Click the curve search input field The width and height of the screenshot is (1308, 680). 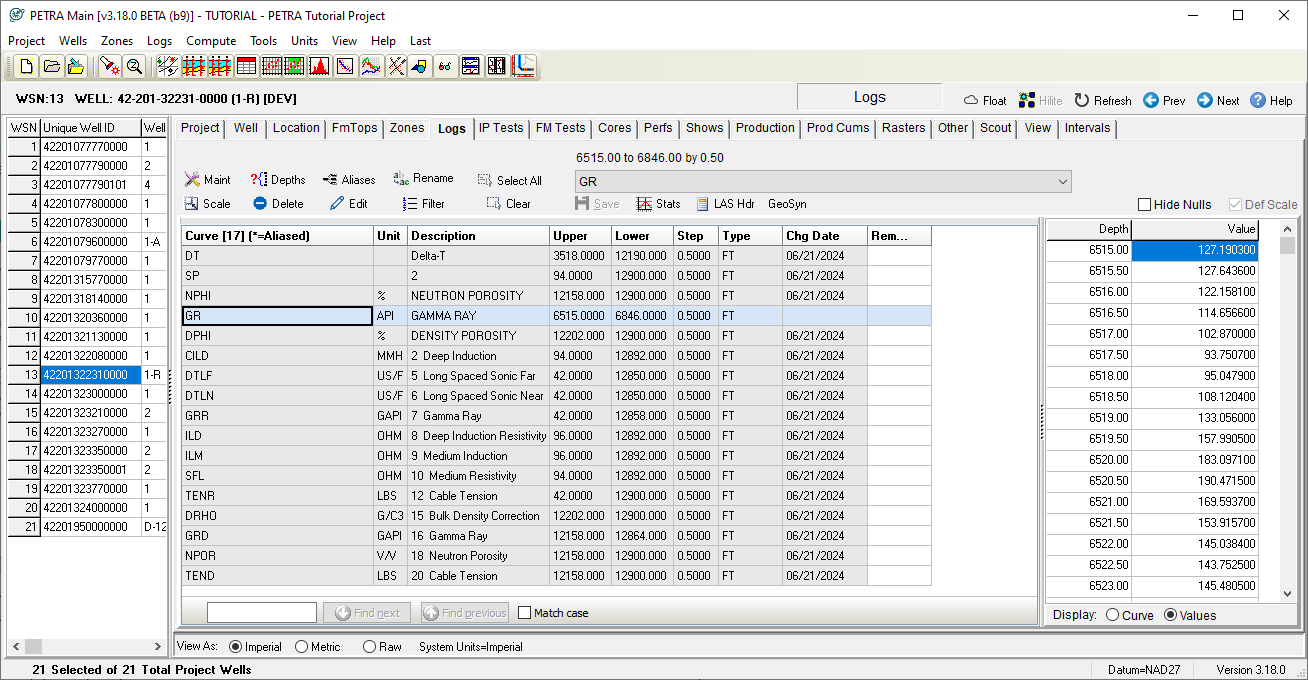(261, 611)
